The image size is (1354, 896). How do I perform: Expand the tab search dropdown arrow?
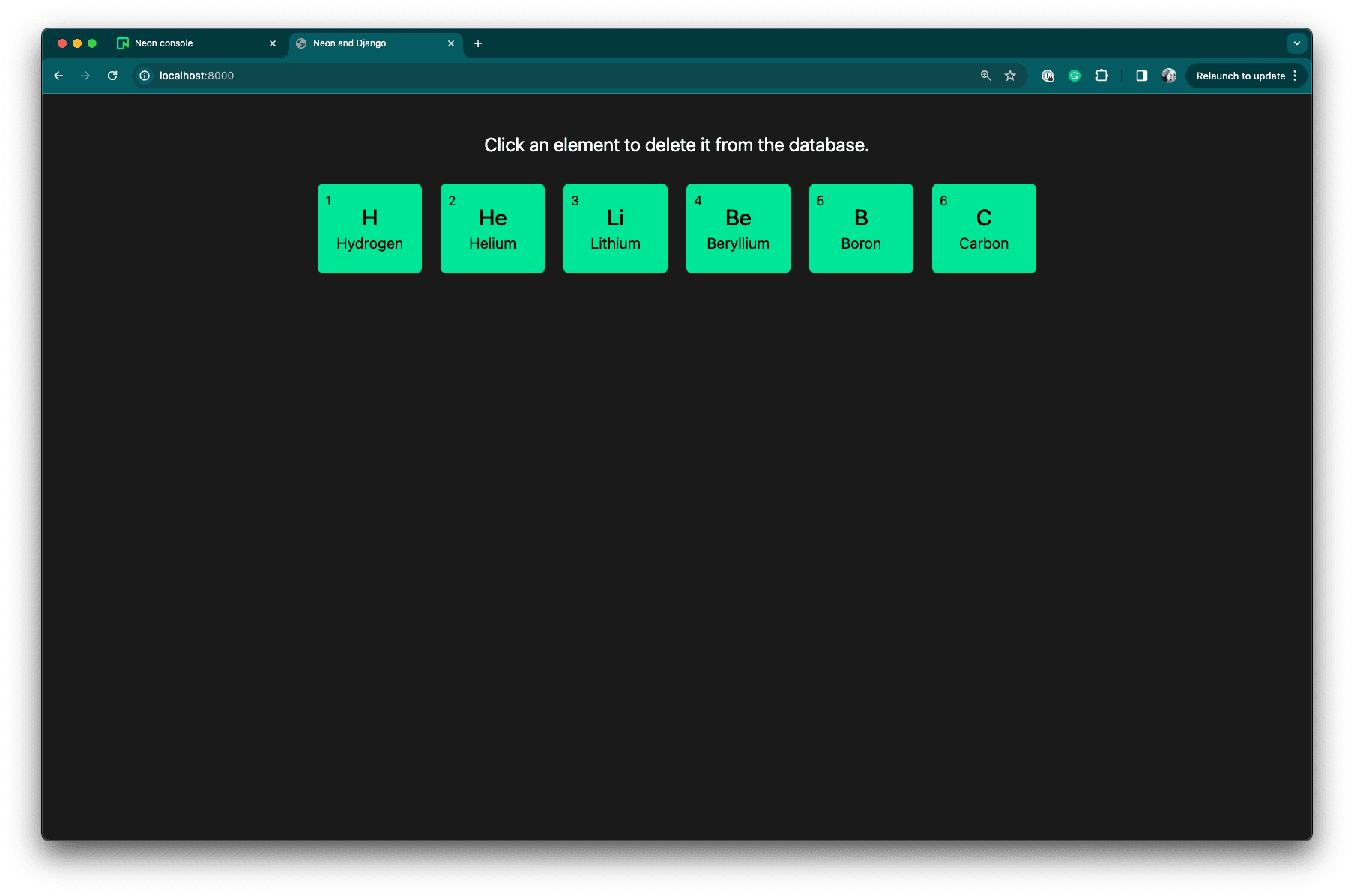click(1296, 43)
